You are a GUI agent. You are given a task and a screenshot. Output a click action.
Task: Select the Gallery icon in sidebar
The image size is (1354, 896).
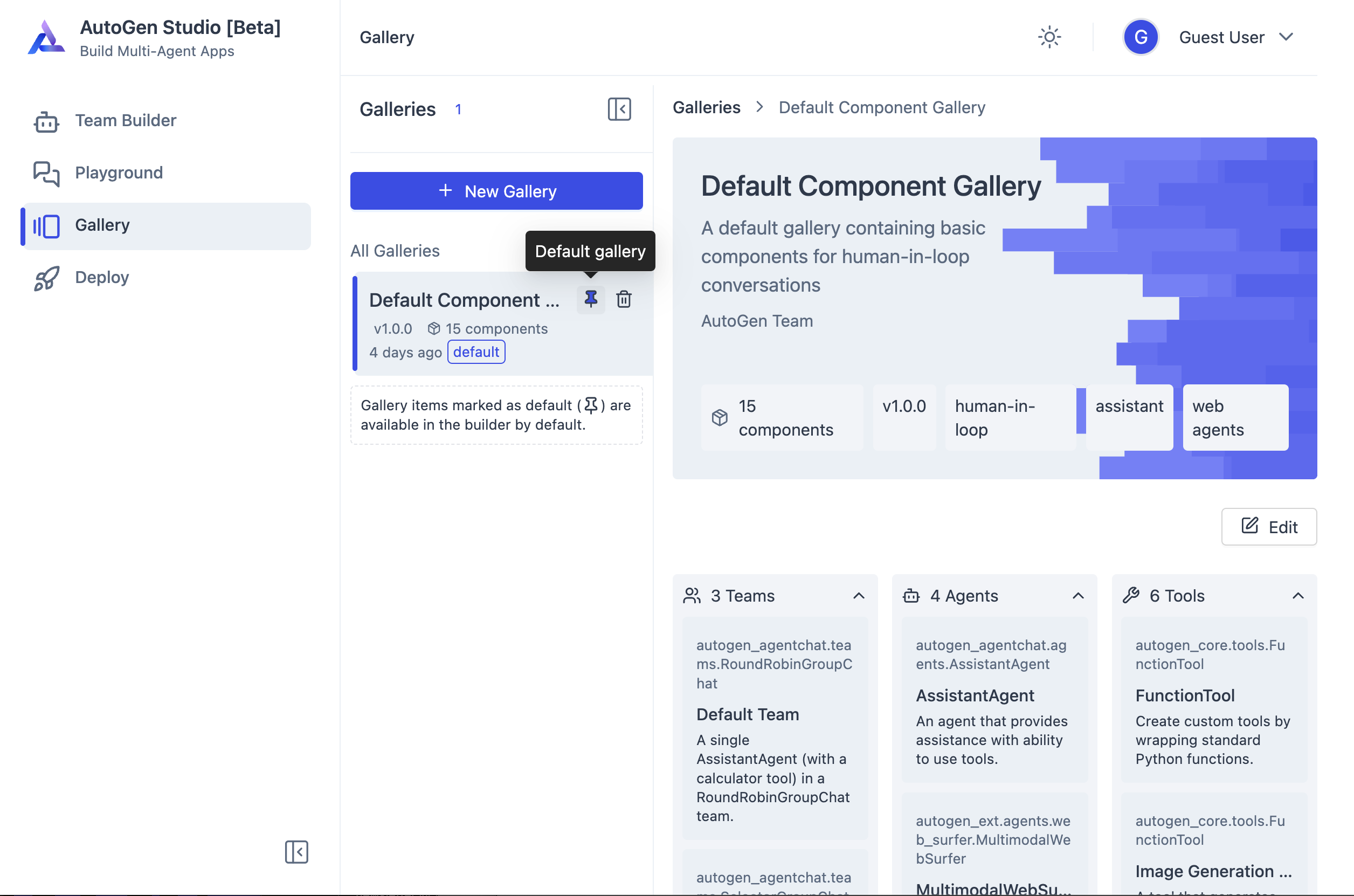tap(46, 226)
